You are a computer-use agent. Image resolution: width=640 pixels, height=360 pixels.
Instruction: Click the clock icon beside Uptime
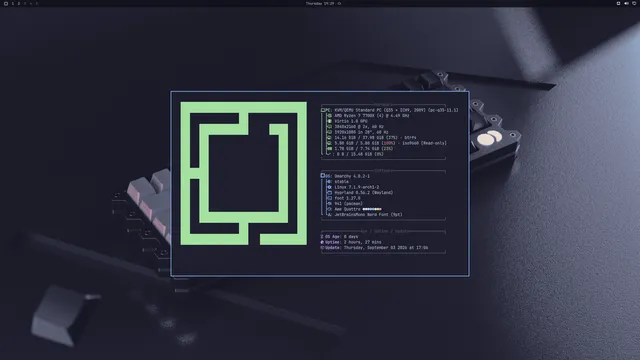tap(322, 242)
